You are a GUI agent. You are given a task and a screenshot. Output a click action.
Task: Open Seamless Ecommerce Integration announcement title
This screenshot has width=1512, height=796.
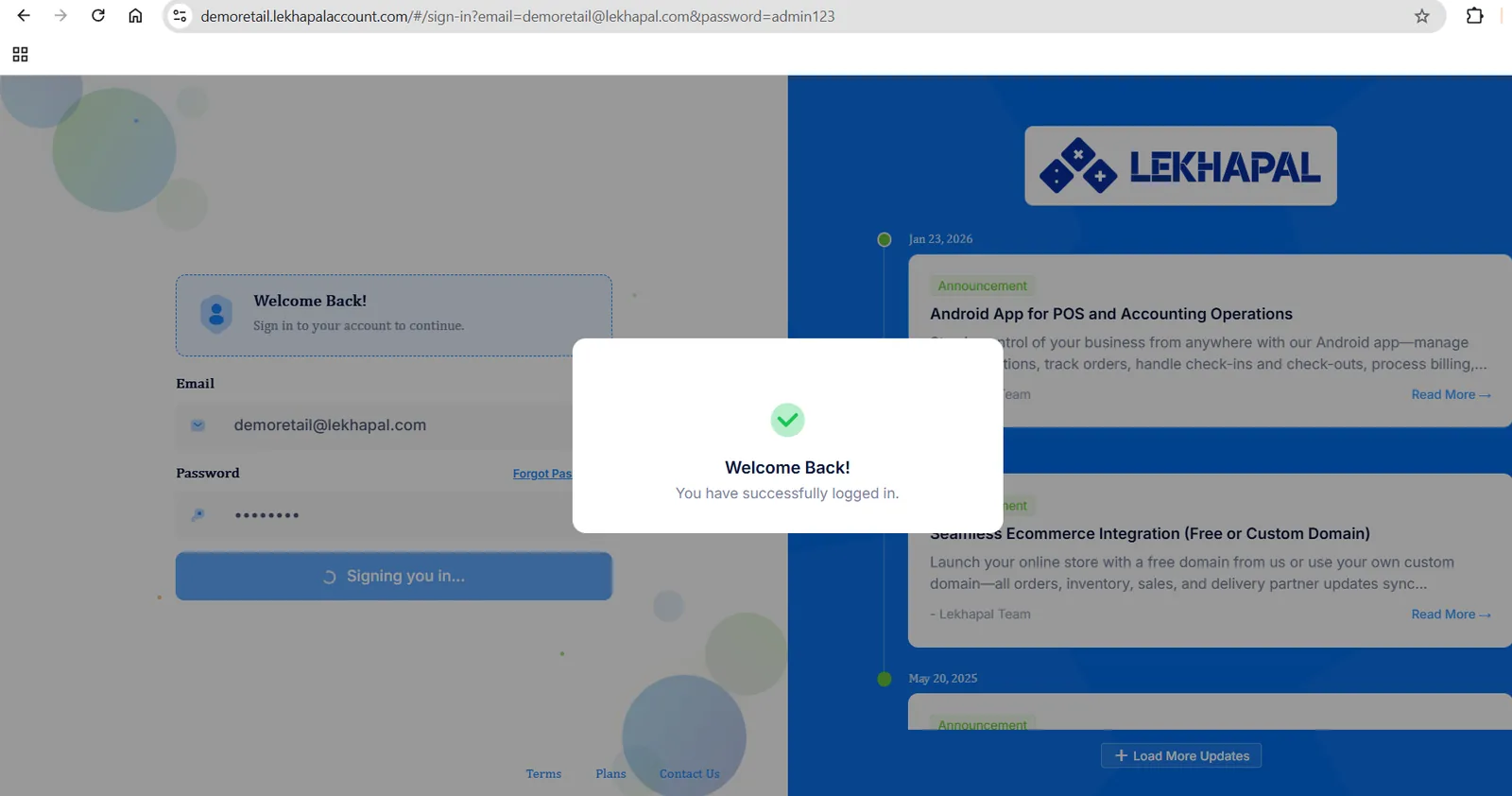pos(1150,533)
